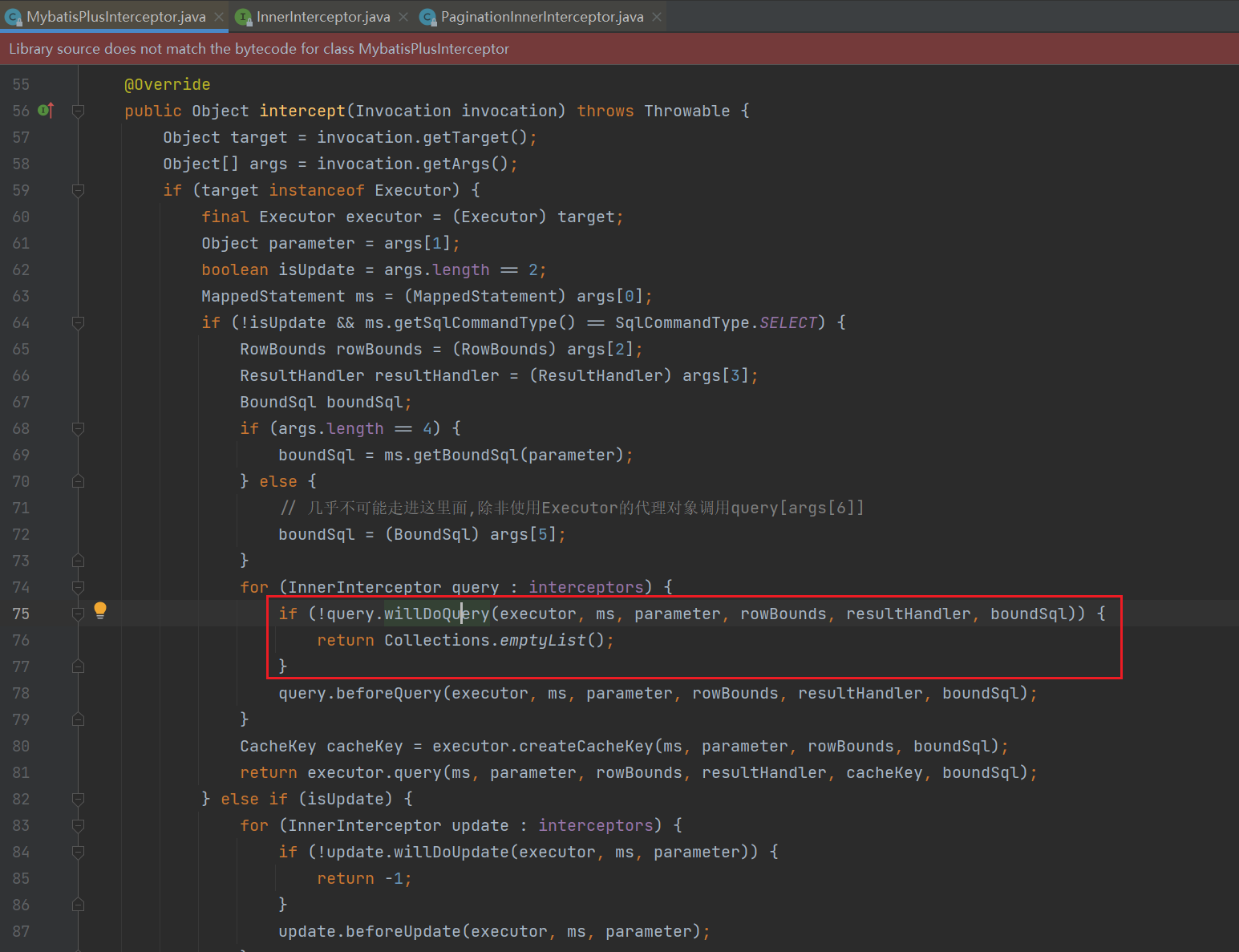Click the override gutter icon on line 56
Image resolution: width=1239 pixels, height=952 pixels.
pyautogui.click(x=46, y=111)
